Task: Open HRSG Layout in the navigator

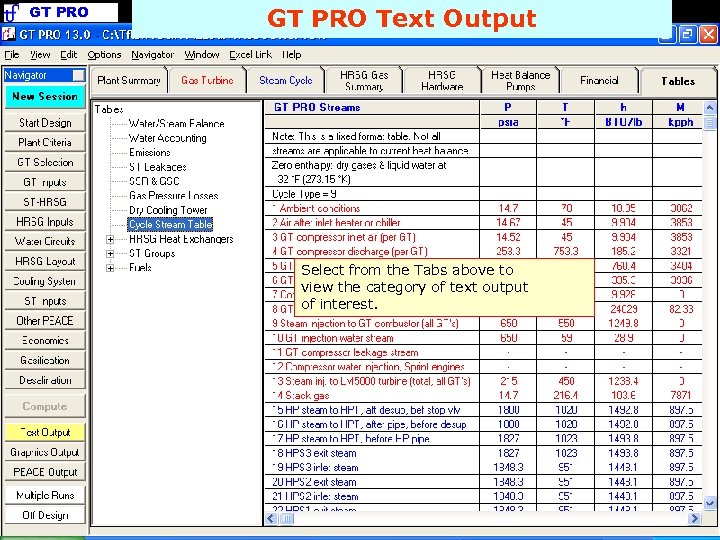Action: 45,261
